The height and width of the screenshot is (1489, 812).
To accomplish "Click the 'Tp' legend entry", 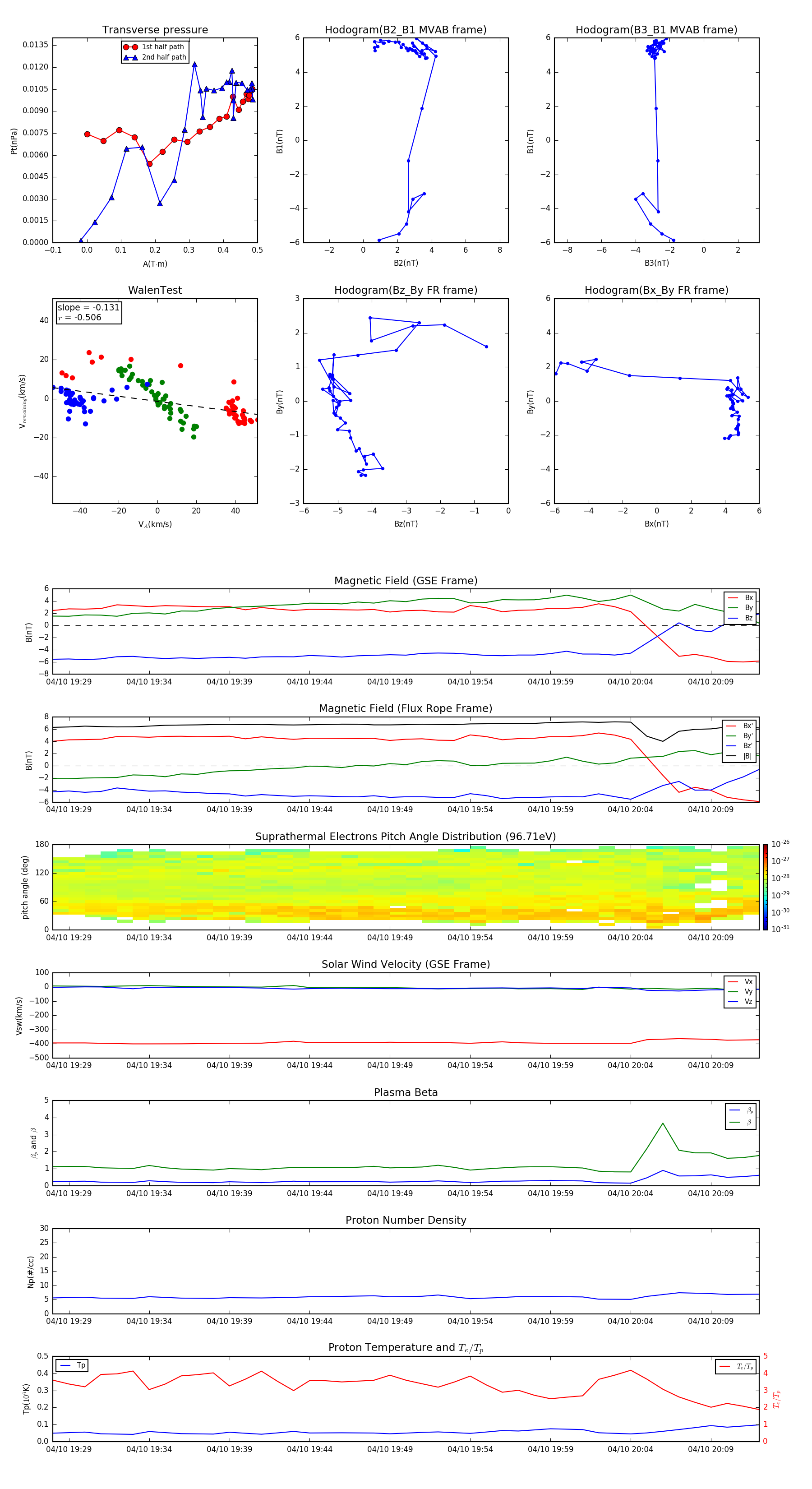I will tap(72, 1365).
